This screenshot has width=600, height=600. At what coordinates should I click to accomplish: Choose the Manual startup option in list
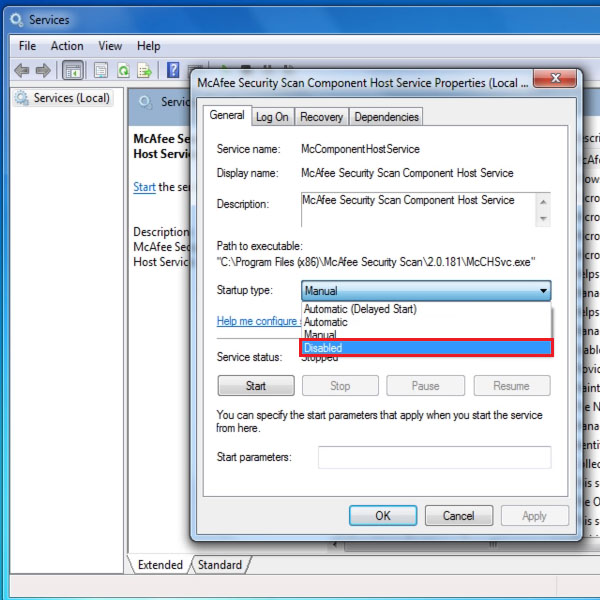point(426,334)
